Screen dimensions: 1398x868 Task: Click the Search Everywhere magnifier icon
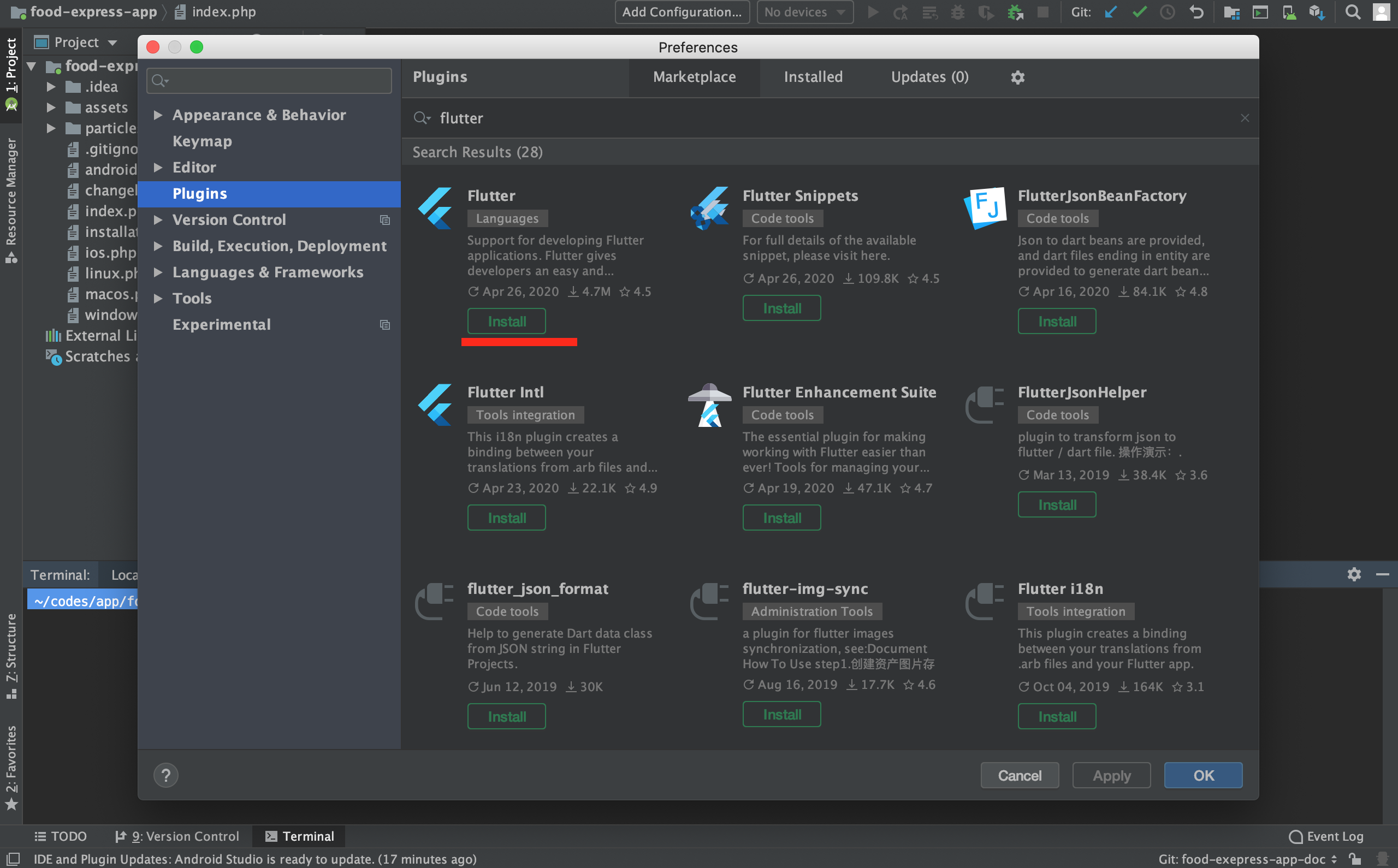(1353, 12)
